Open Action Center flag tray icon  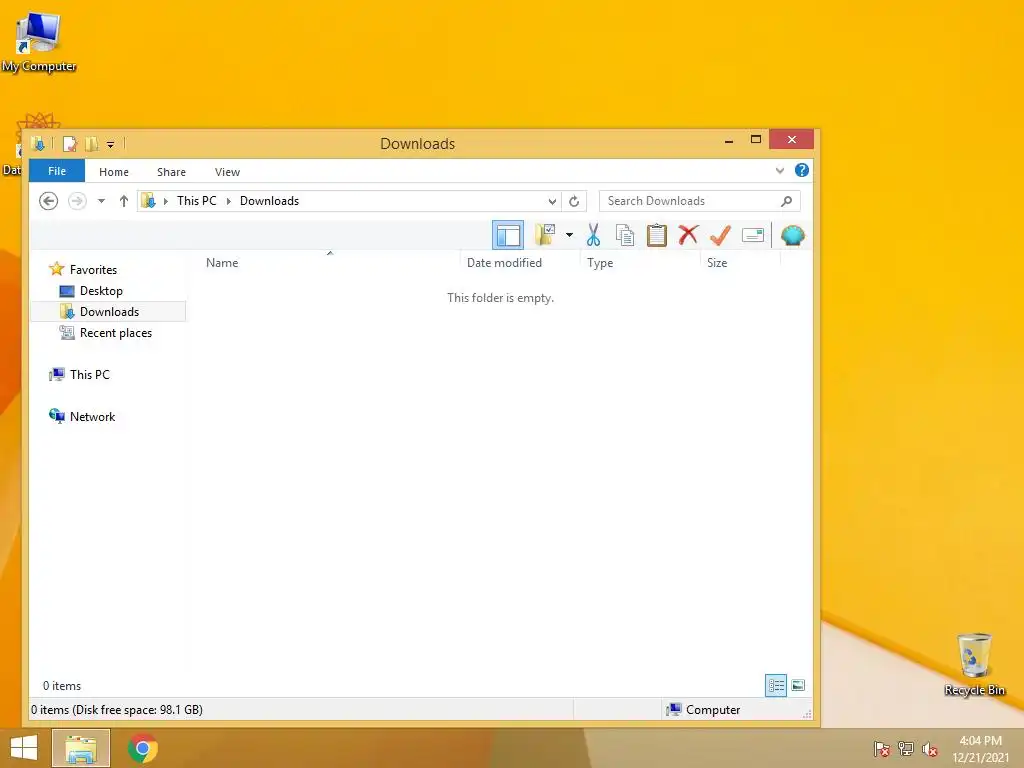click(x=882, y=749)
